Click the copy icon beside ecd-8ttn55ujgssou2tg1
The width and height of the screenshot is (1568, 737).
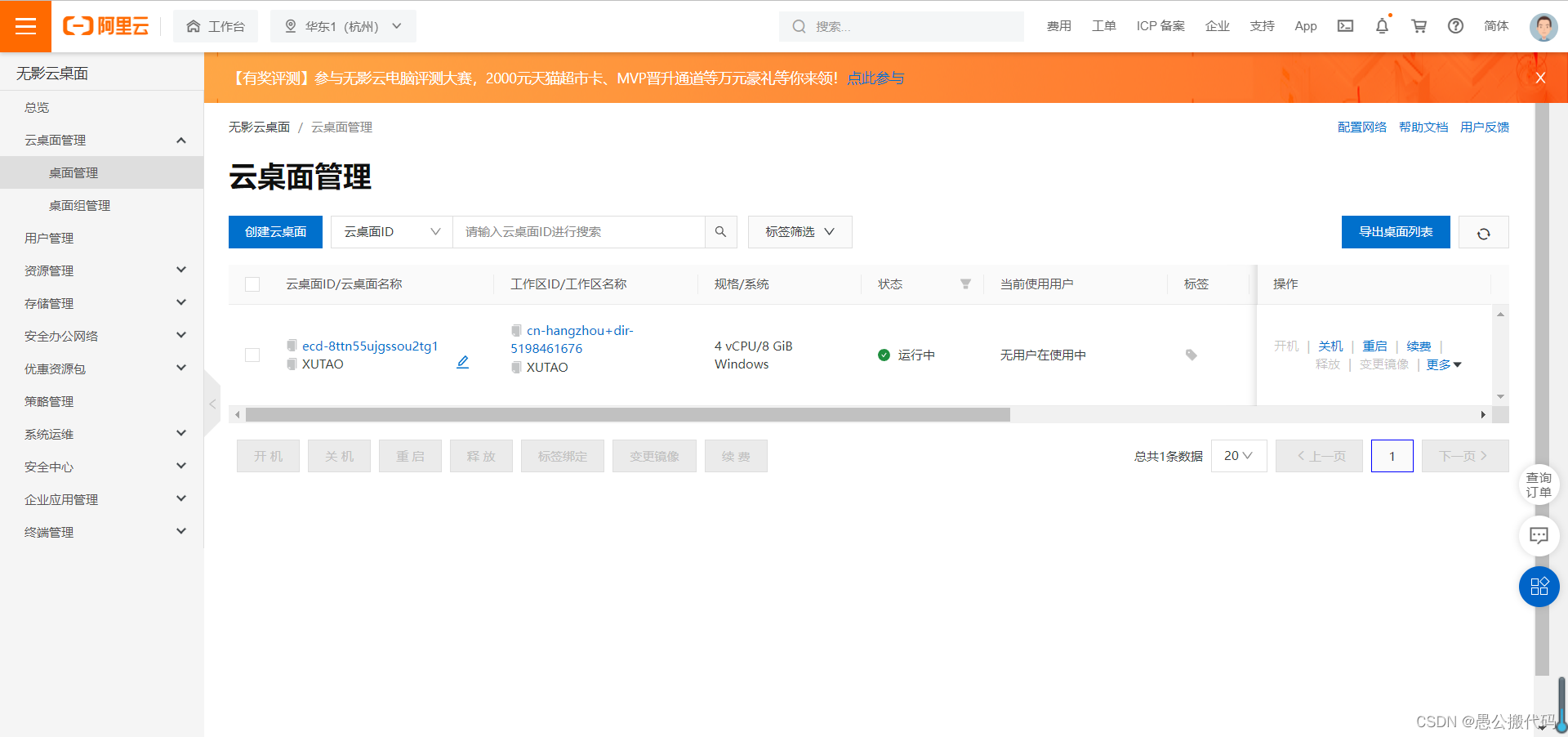tap(292, 346)
